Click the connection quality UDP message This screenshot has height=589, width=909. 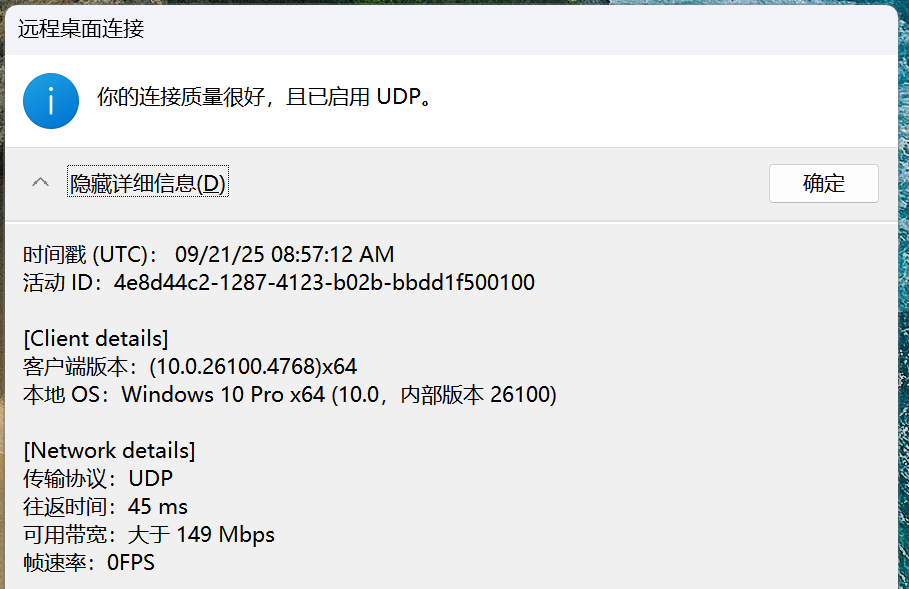(265, 98)
